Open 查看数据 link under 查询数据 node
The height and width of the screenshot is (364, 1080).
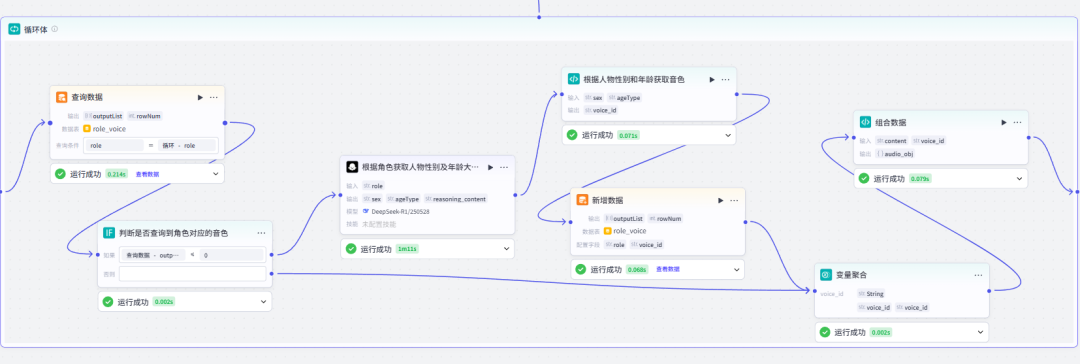point(147,174)
